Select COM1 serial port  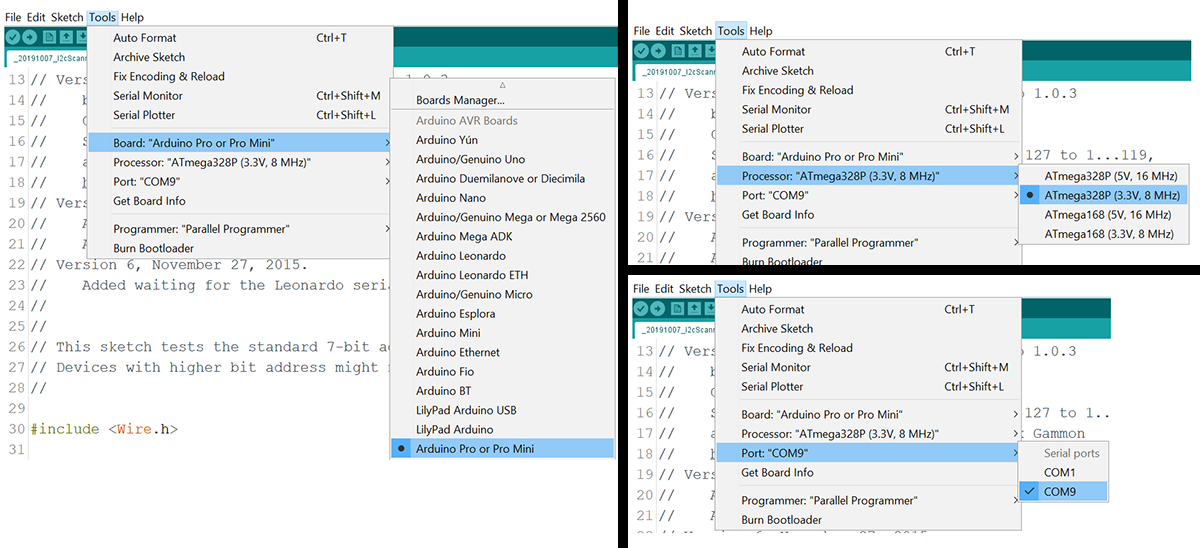1059,472
